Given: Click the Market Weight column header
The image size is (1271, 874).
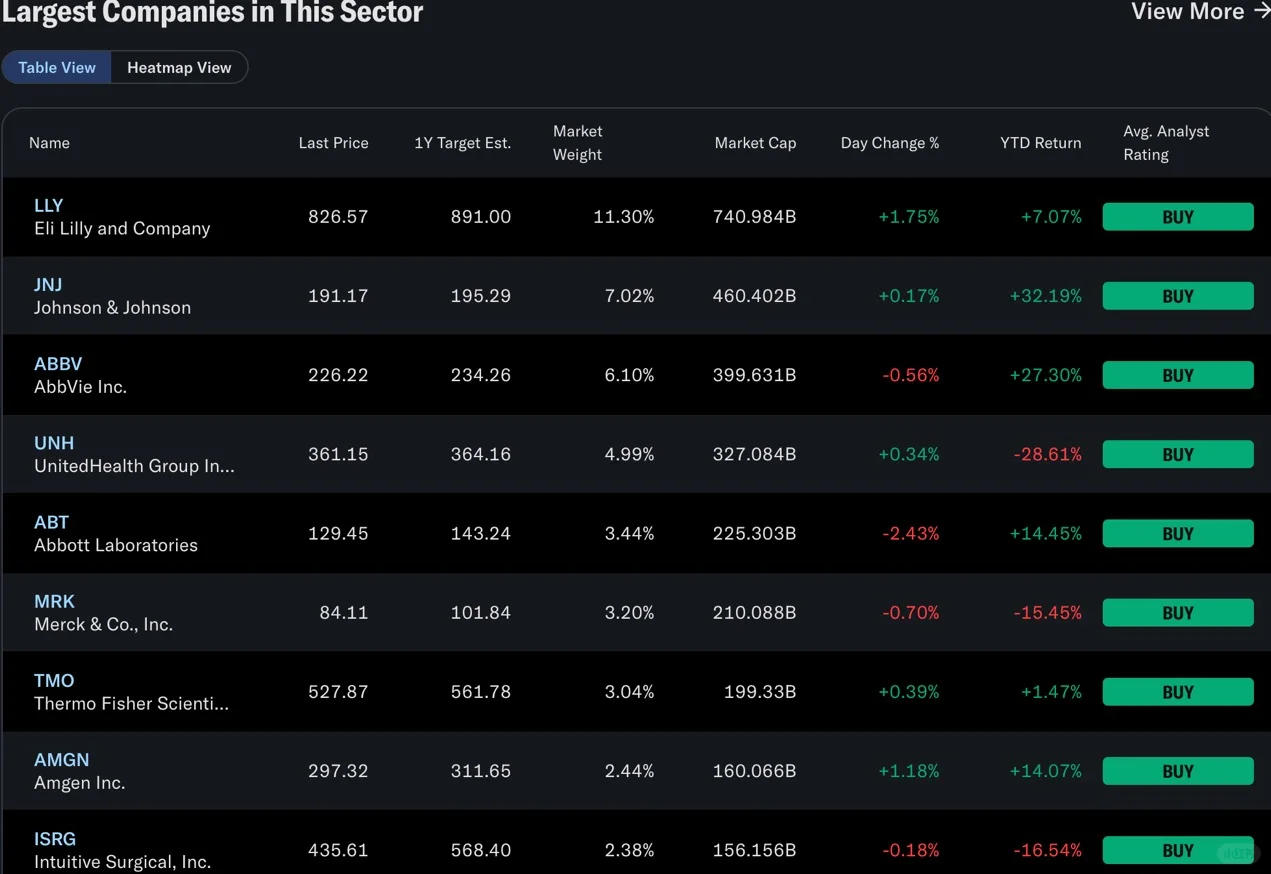Looking at the screenshot, I should point(577,143).
